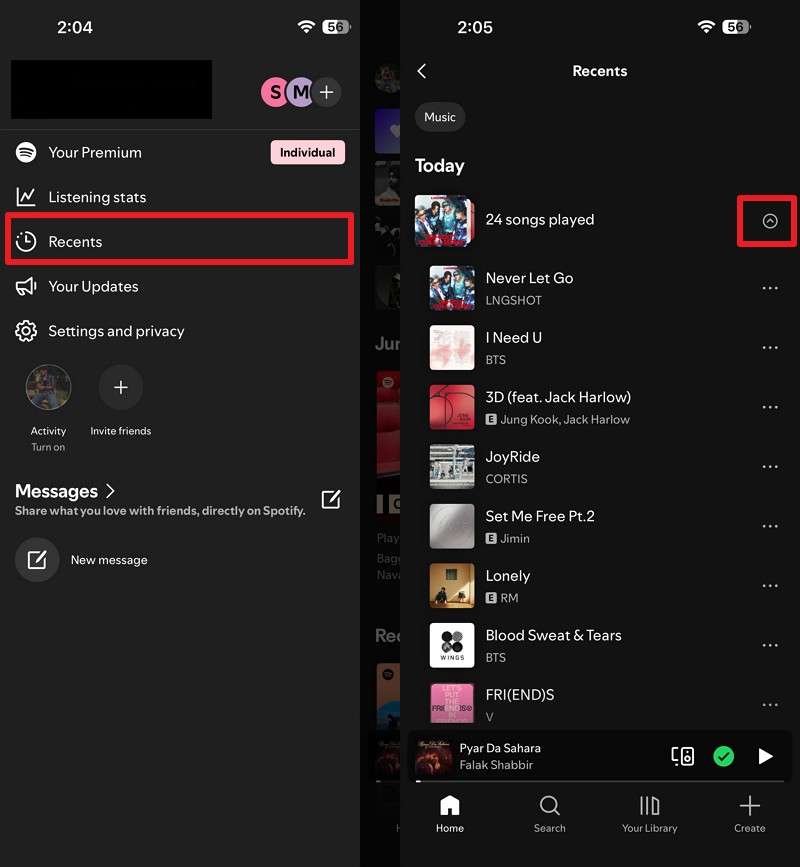Open the connect to a device icon
The width and height of the screenshot is (800, 867).
click(x=682, y=756)
